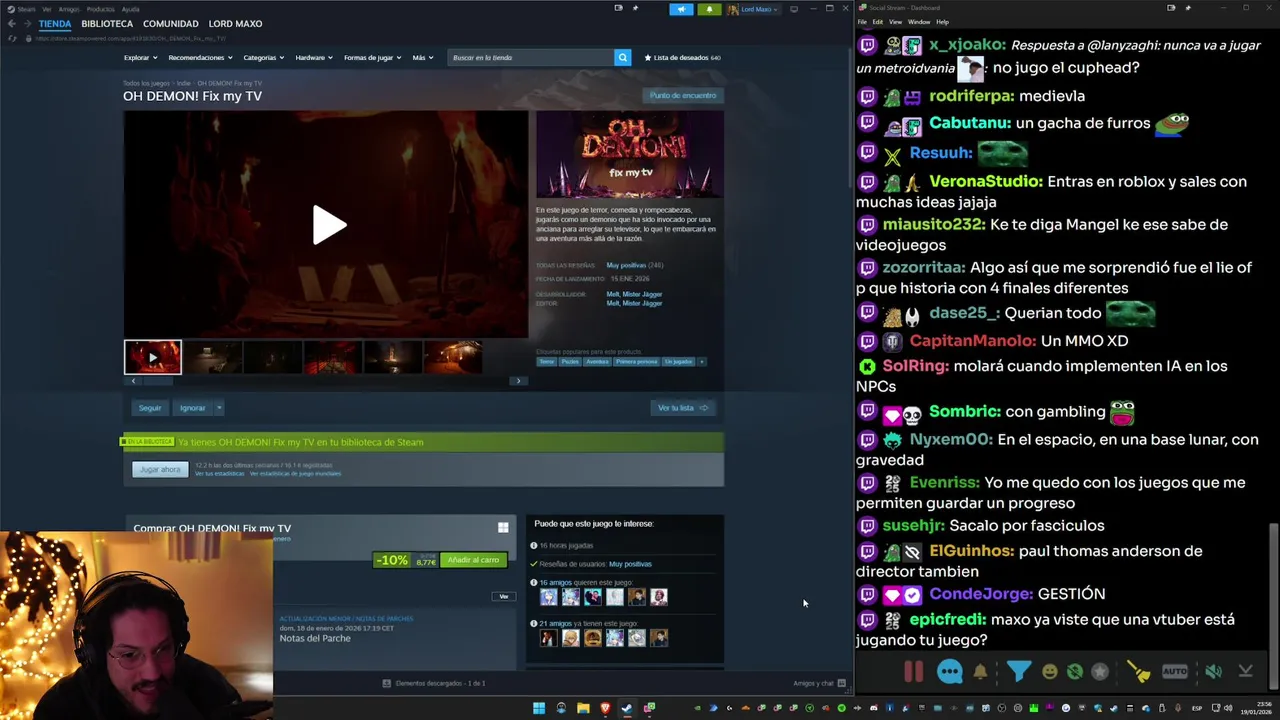Click the media strip scroll-right arrow
The image size is (1280, 720).
coord(517,381)
